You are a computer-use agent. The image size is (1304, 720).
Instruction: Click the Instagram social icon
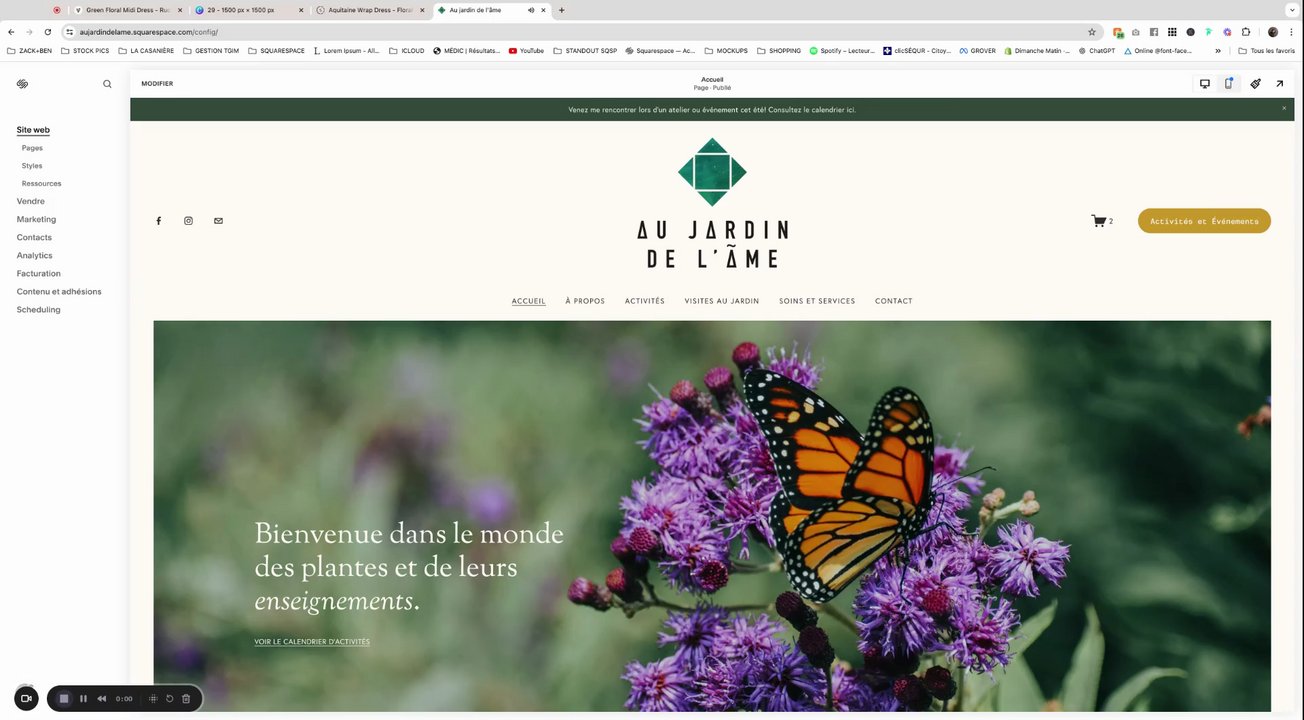(188, 221)
